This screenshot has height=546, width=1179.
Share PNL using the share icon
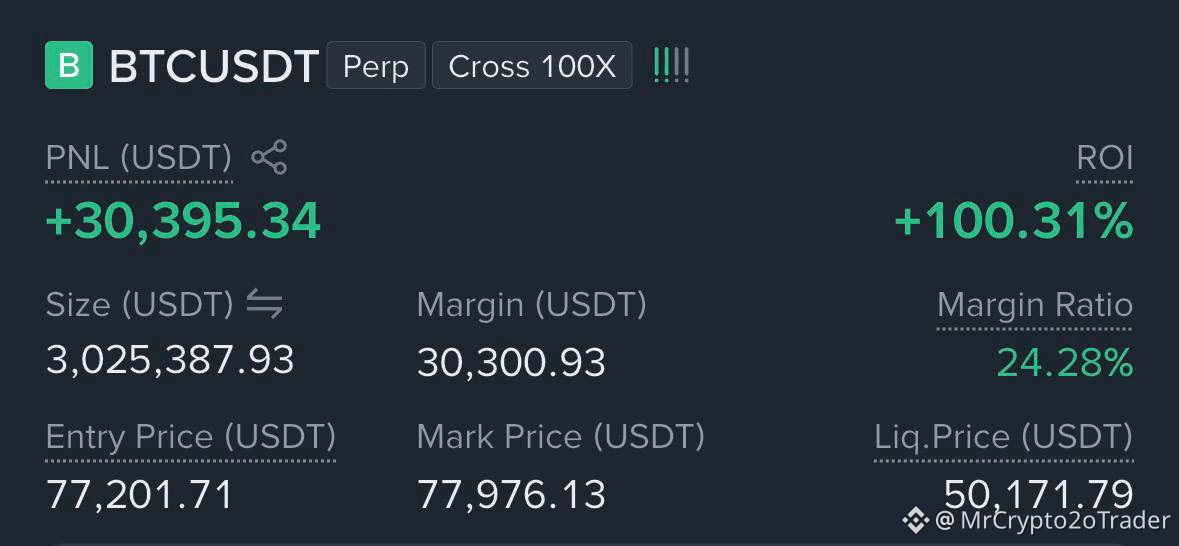(269, 157)
